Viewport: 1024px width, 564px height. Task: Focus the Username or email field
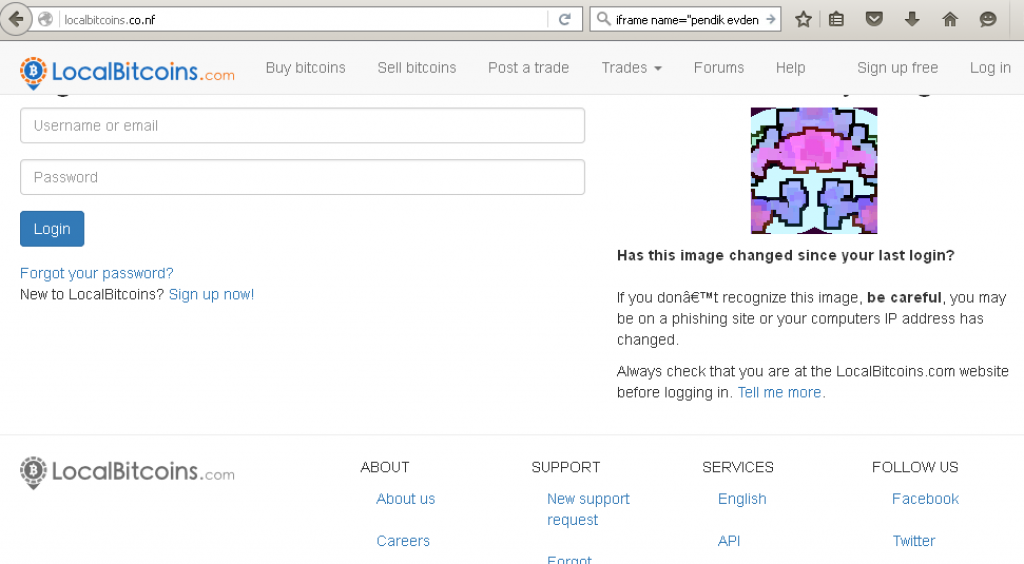click(302, 125)
